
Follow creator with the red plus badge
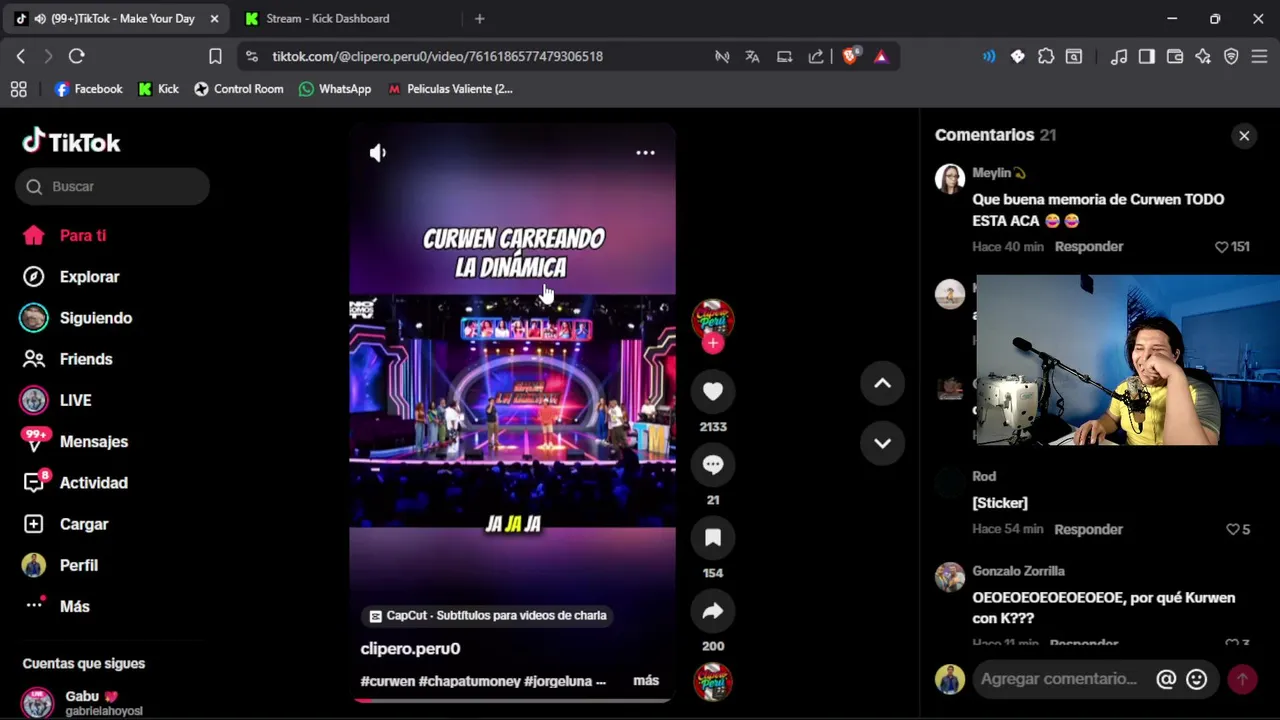(x=712, y=344)
